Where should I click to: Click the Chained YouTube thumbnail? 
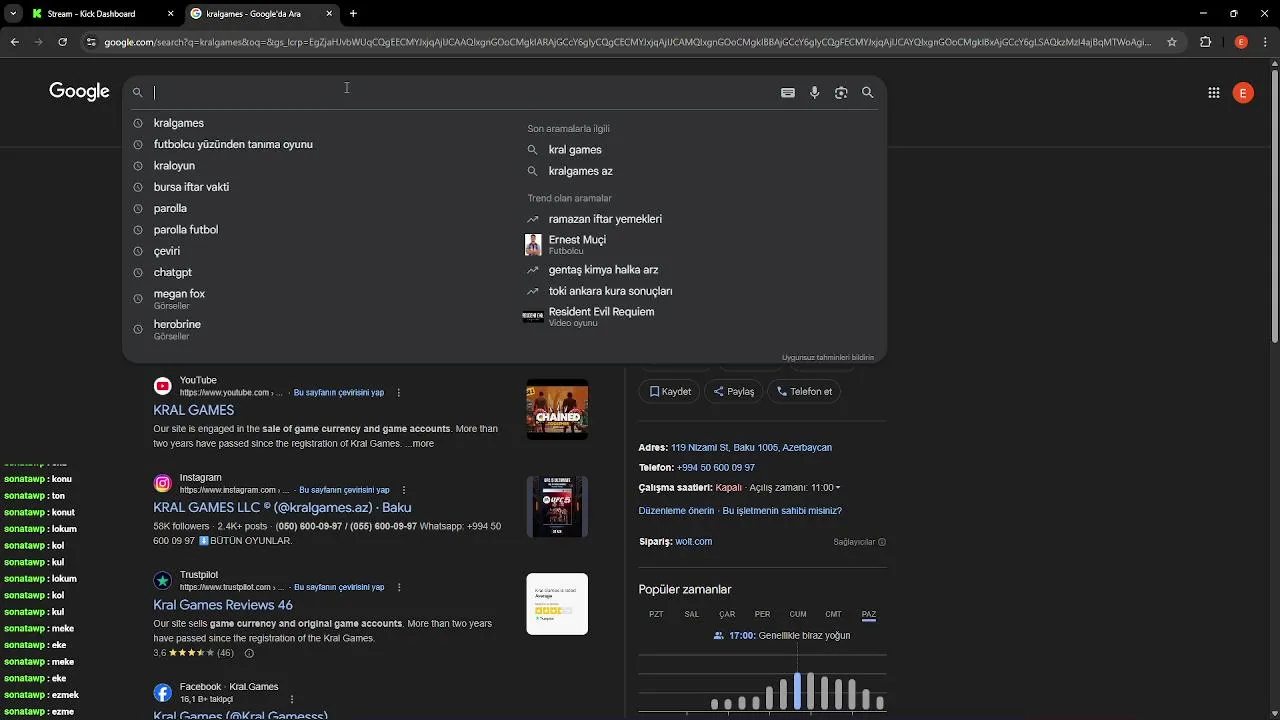point(557,409)
